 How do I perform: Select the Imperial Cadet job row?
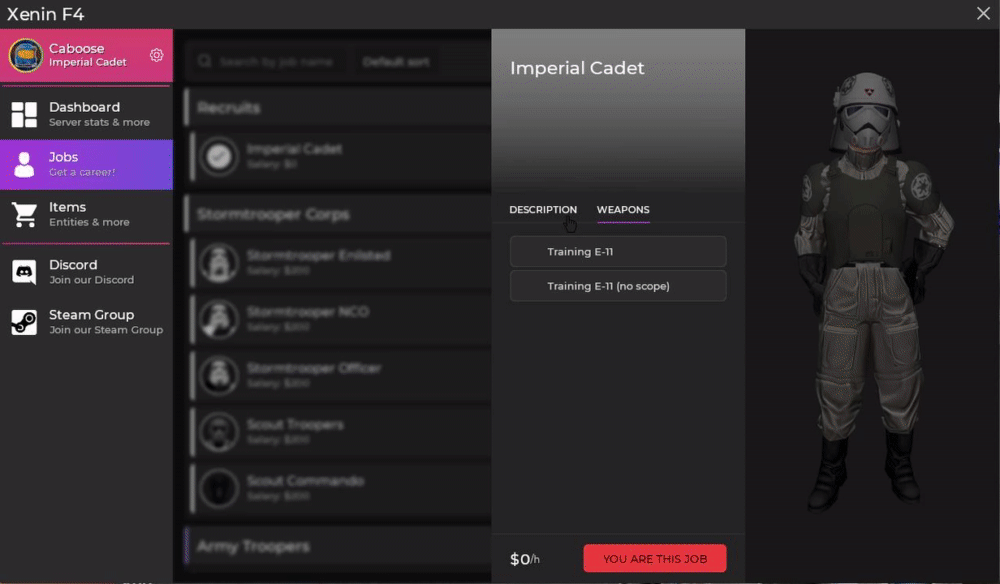pyautogui.click(x=341, y=156)
